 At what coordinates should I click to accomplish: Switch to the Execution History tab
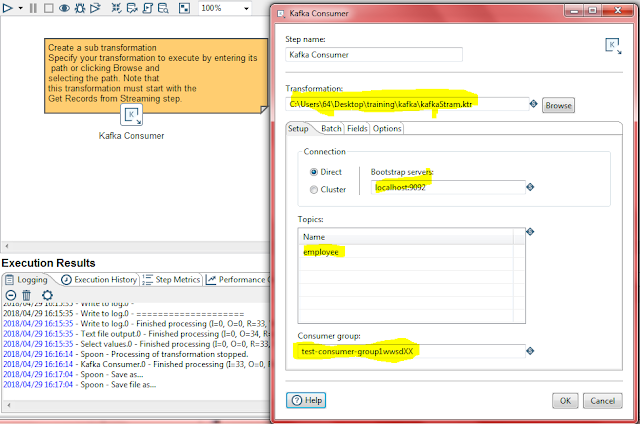coord(99,280)
